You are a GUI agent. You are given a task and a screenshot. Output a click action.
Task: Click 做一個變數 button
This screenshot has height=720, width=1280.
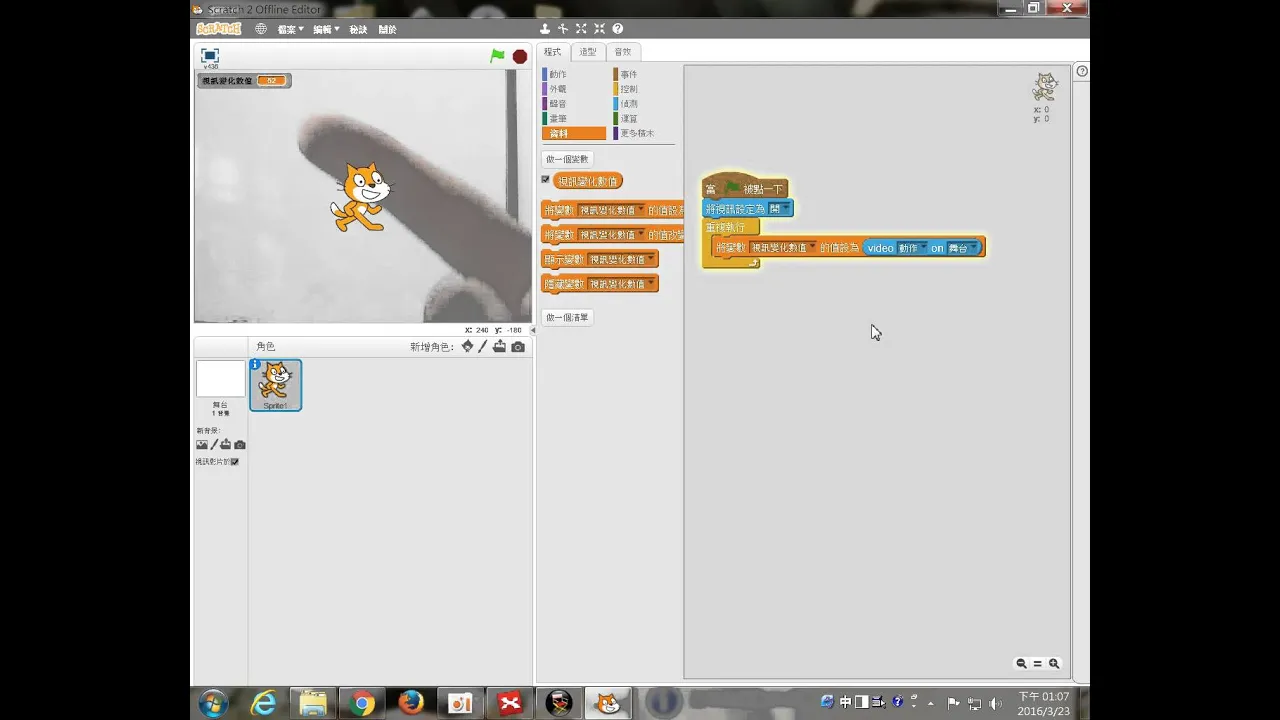coord(568,159)
